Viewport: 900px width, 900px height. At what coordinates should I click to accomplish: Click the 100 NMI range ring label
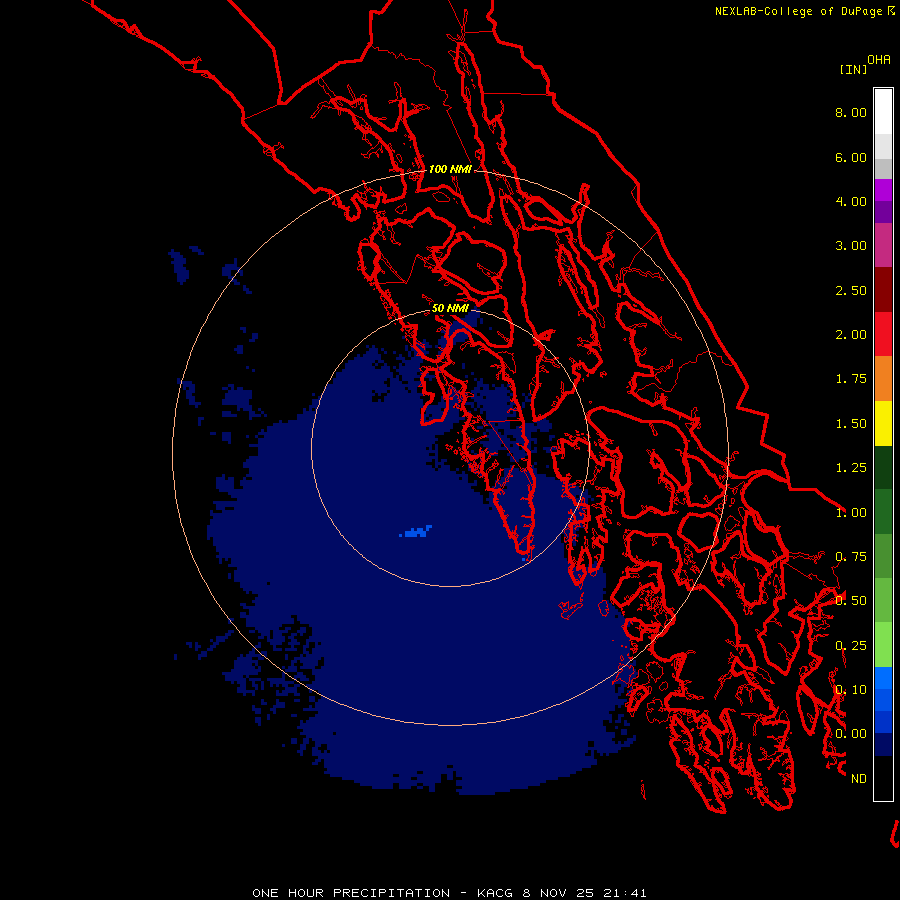450,169
